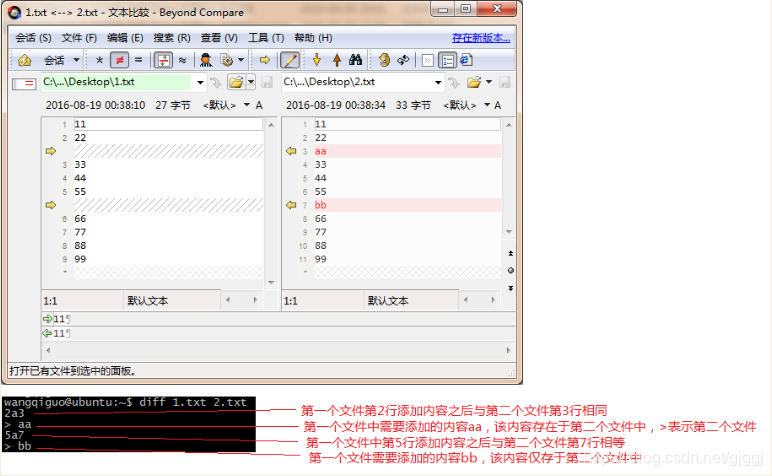Click left pane copy arrow beside line 55
This screenshot has height=476, width=772.
pyautogui.click(x=51, y=205)
